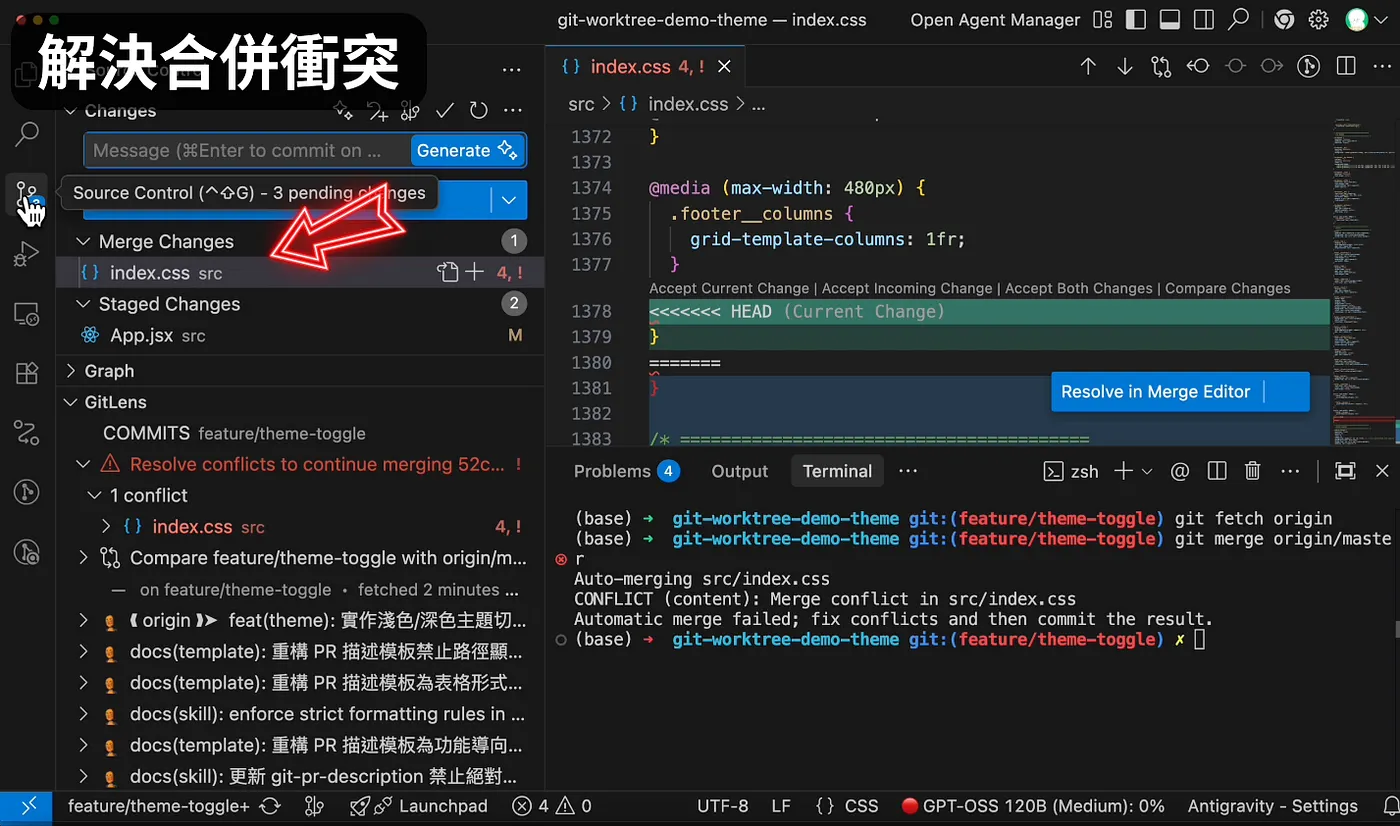Toggle the primary sidebar layout
This screenshot has height=826, width=1400.
(x=1135, y=20)
